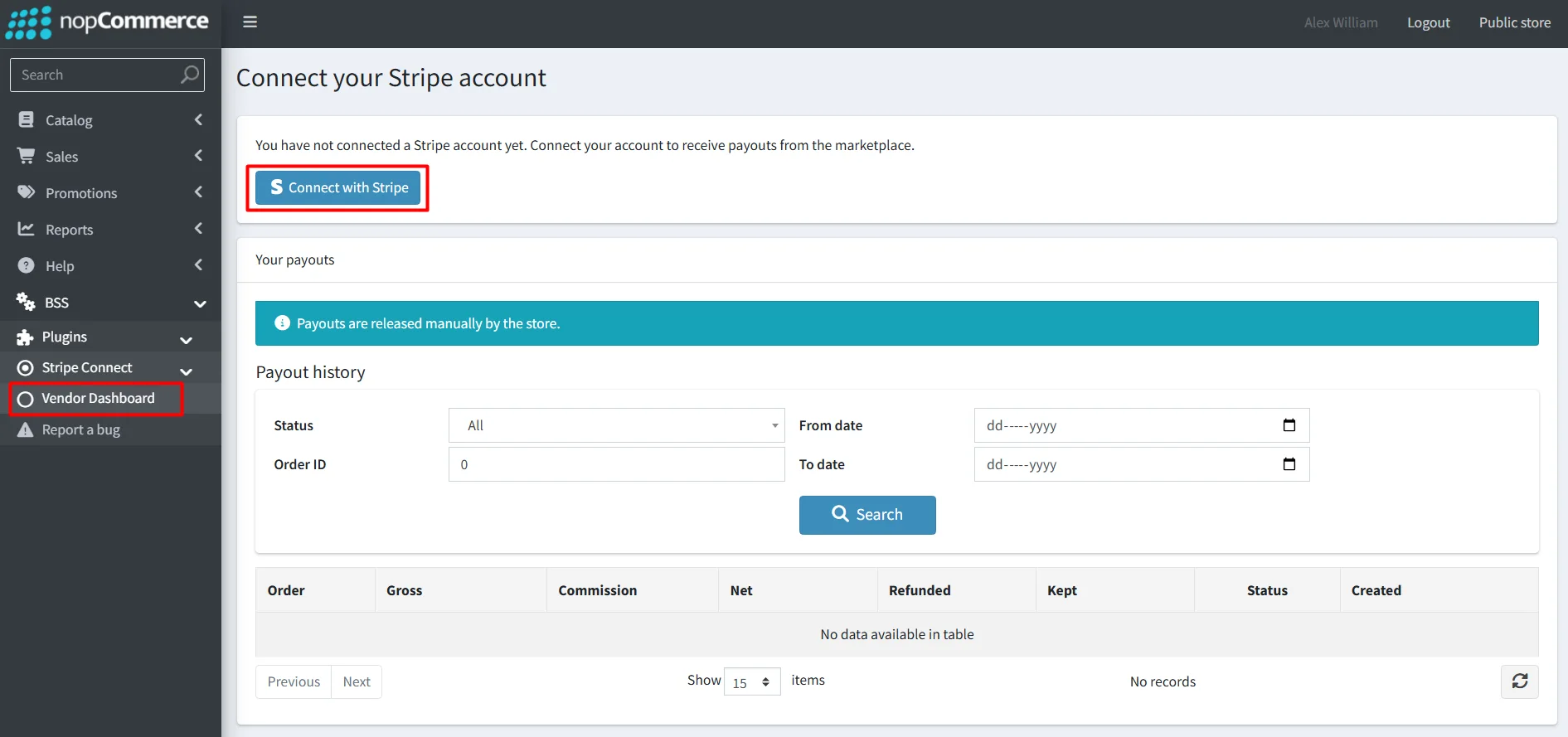Click the BSS gears icon

pos(26,302)
